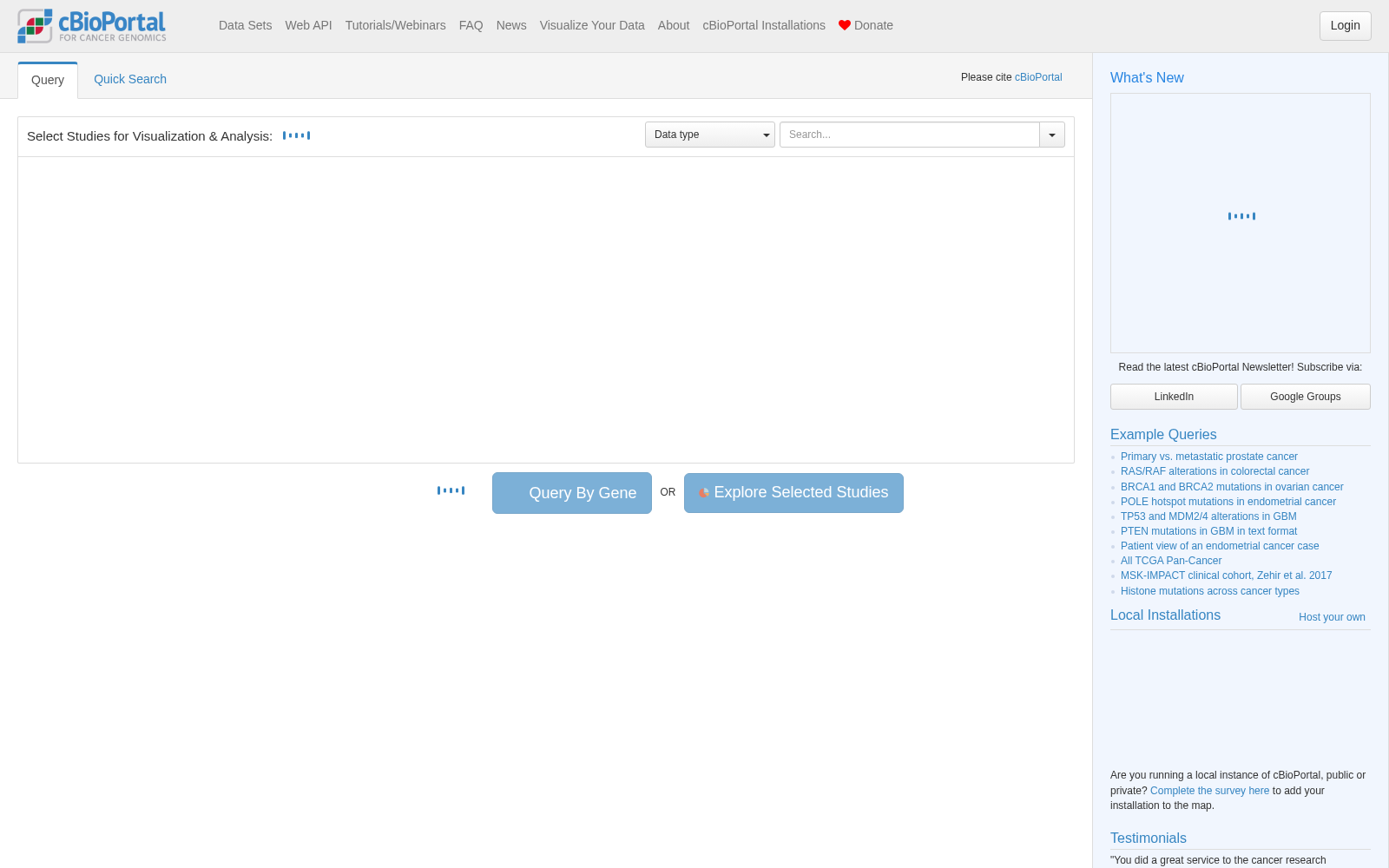Click the Testimonials heading
Viewport: 1389px width, 868px height.
1148,838
